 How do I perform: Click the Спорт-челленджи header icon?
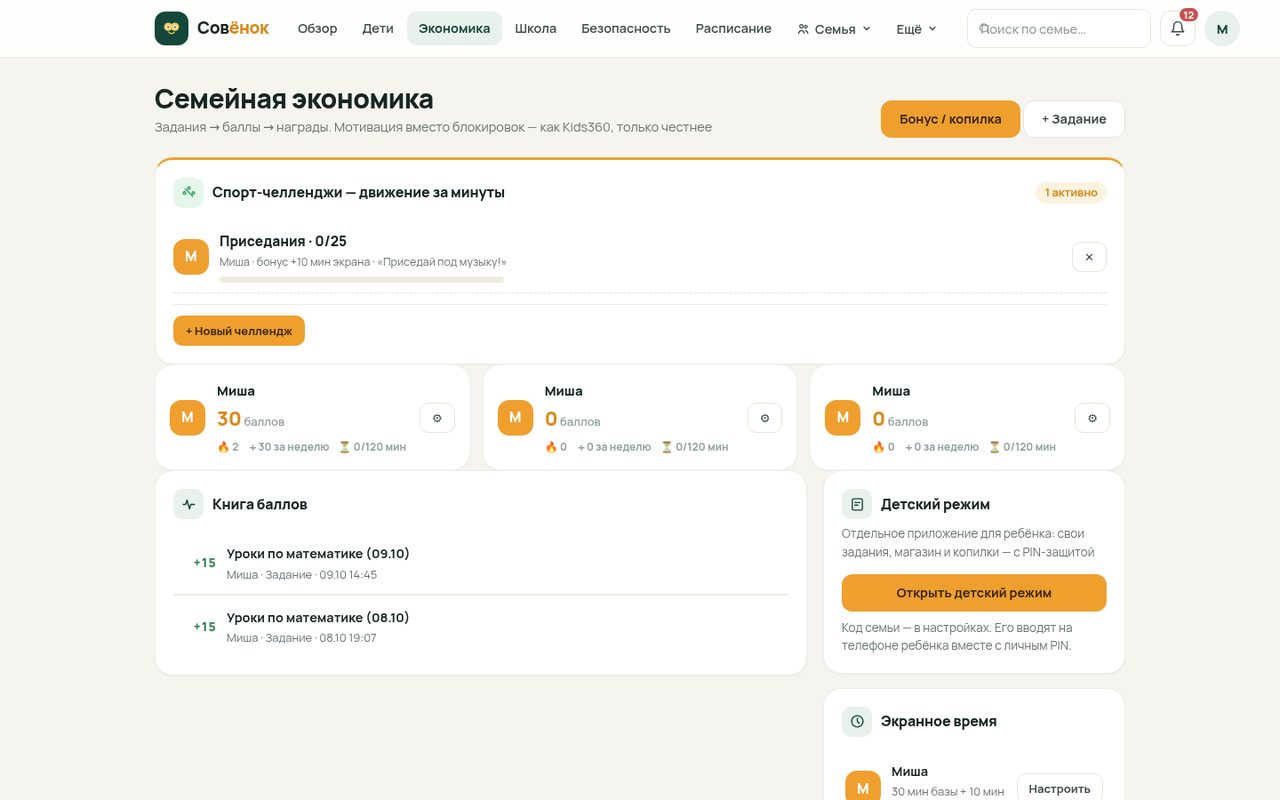coord(188,192)
